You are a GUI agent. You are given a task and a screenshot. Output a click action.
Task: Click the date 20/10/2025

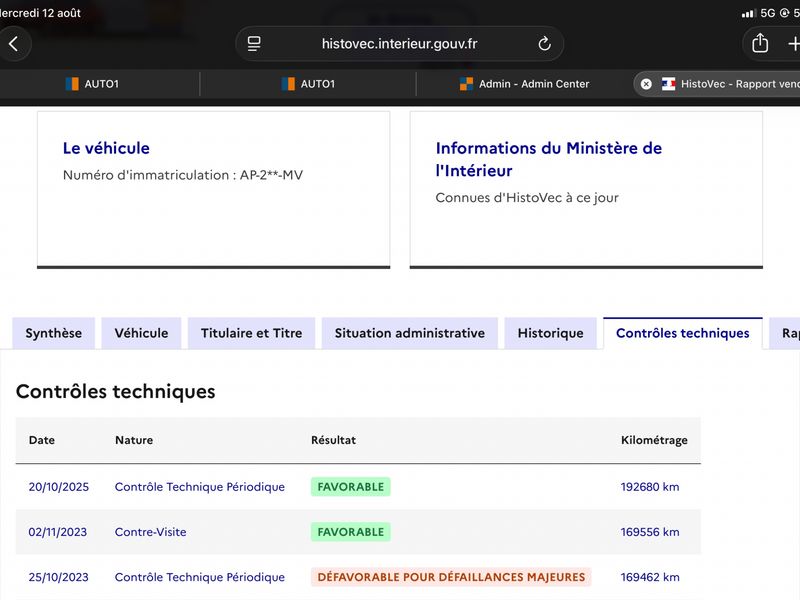tap(59, 487)
